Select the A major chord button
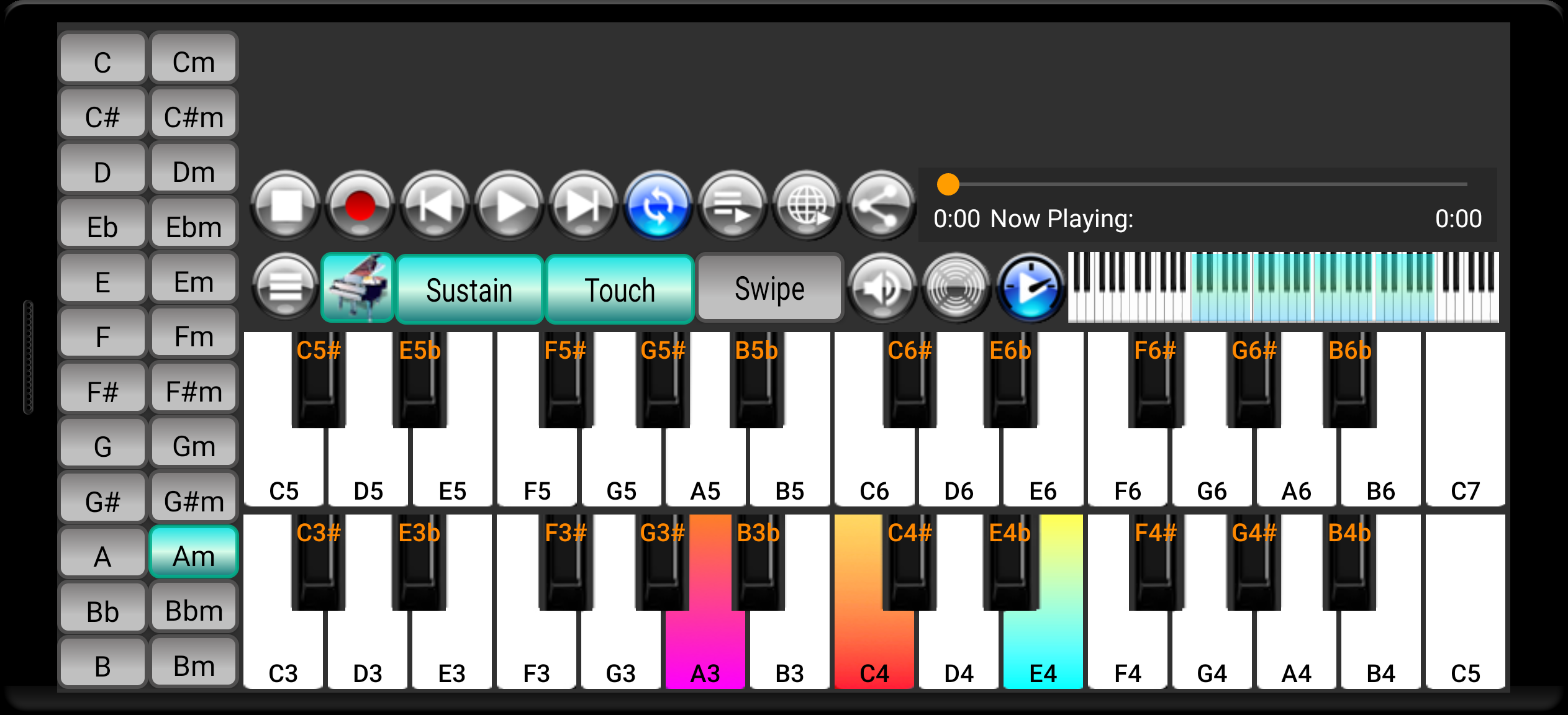The image size is (1568, 715). (x=102, y=552)
